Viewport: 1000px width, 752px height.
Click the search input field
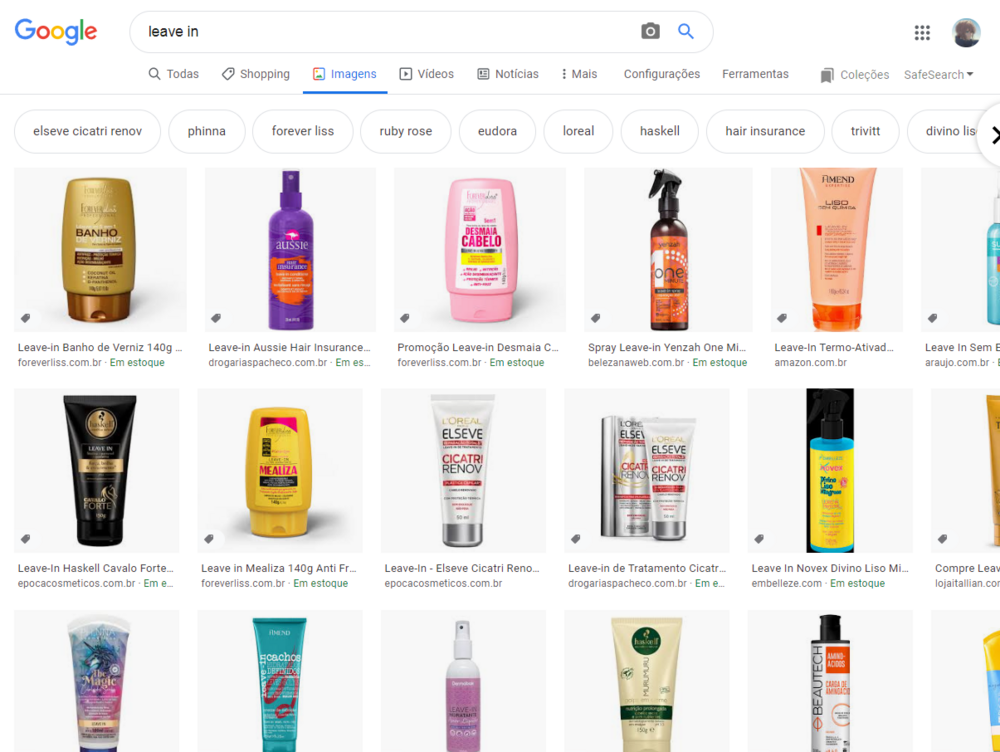click(389, 32)
